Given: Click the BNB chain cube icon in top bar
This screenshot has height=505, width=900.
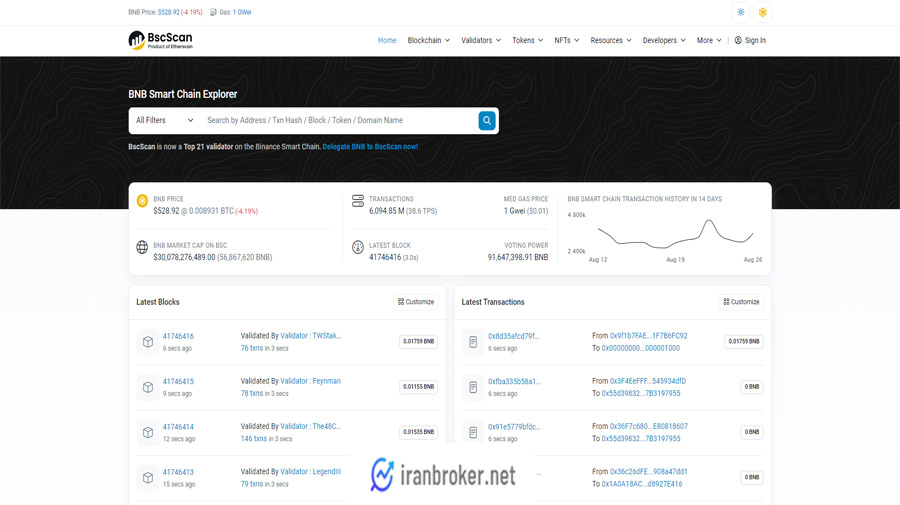Looking at the screenshot, I should (x=763, y=12).
